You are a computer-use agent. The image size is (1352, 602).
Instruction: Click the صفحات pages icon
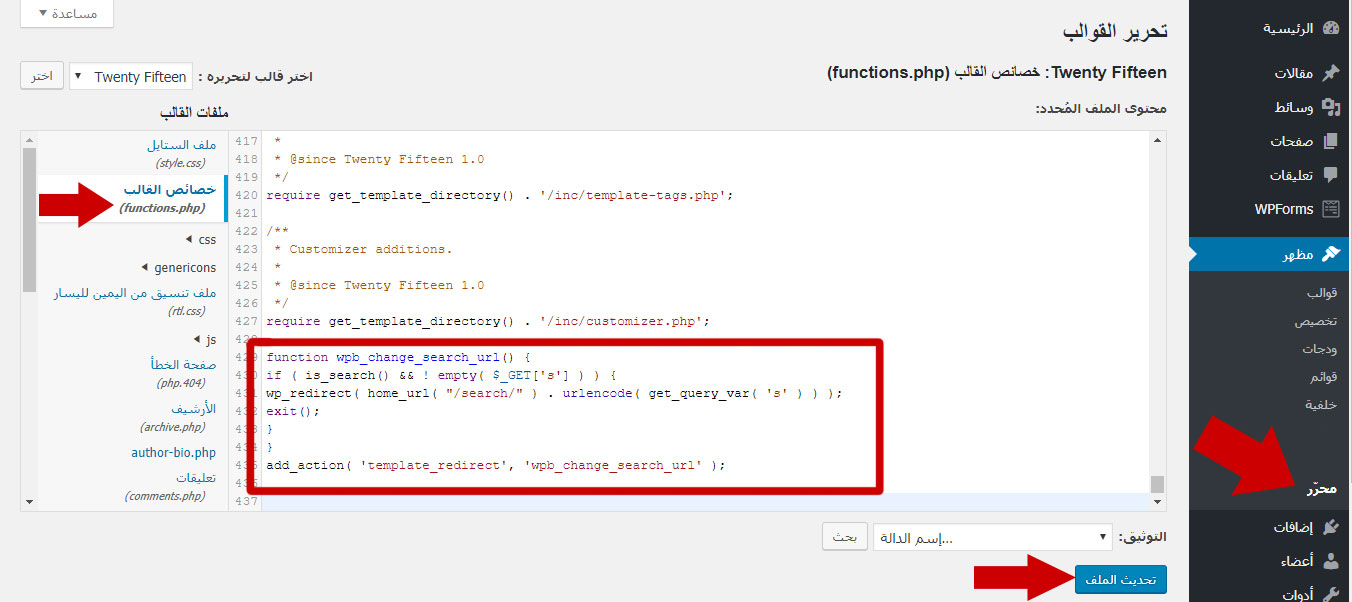[x=1330, y=141]
